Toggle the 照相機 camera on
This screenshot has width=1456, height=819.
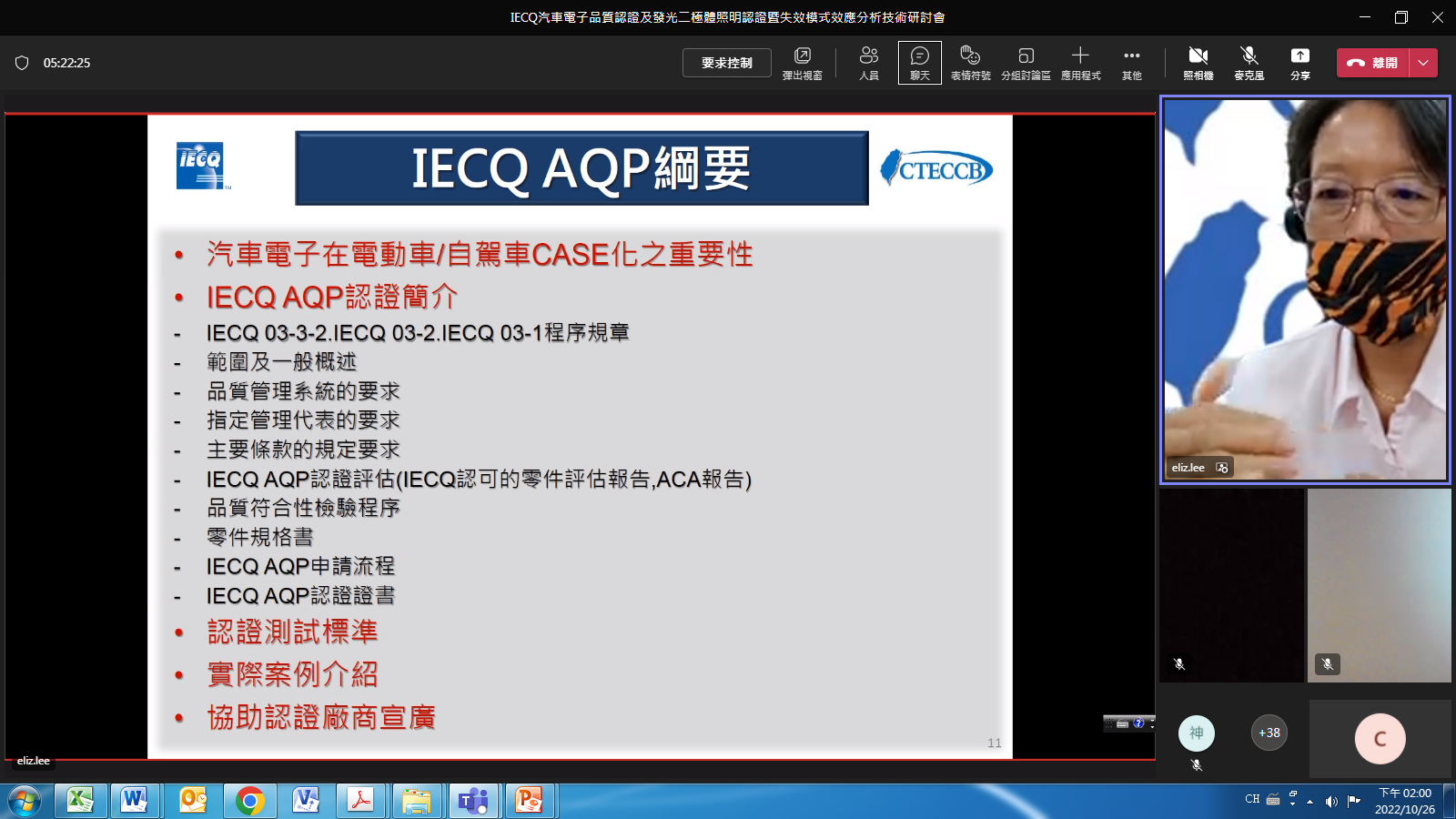(1198, 63)
